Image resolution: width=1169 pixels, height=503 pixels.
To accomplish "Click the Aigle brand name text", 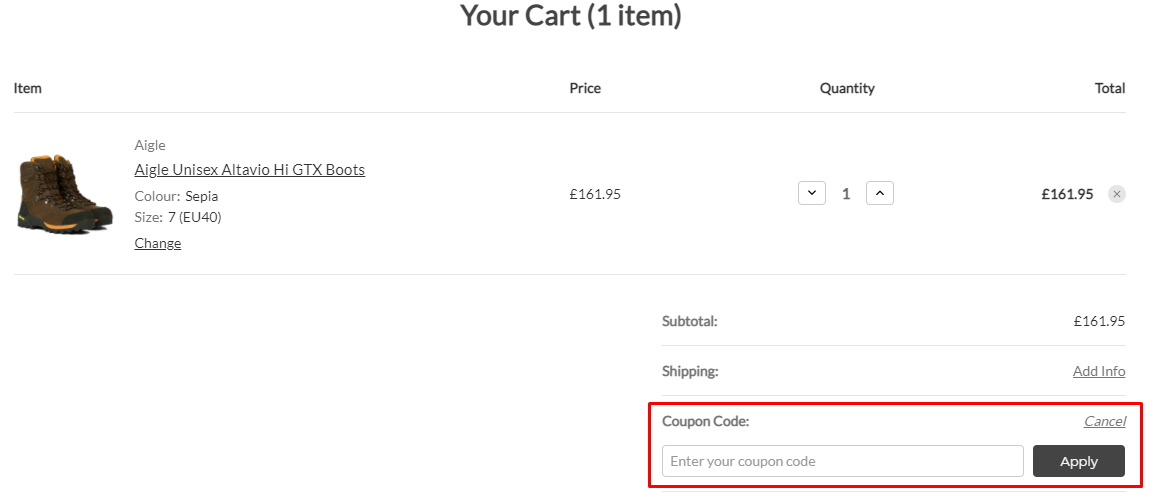I will coord(150,145).
